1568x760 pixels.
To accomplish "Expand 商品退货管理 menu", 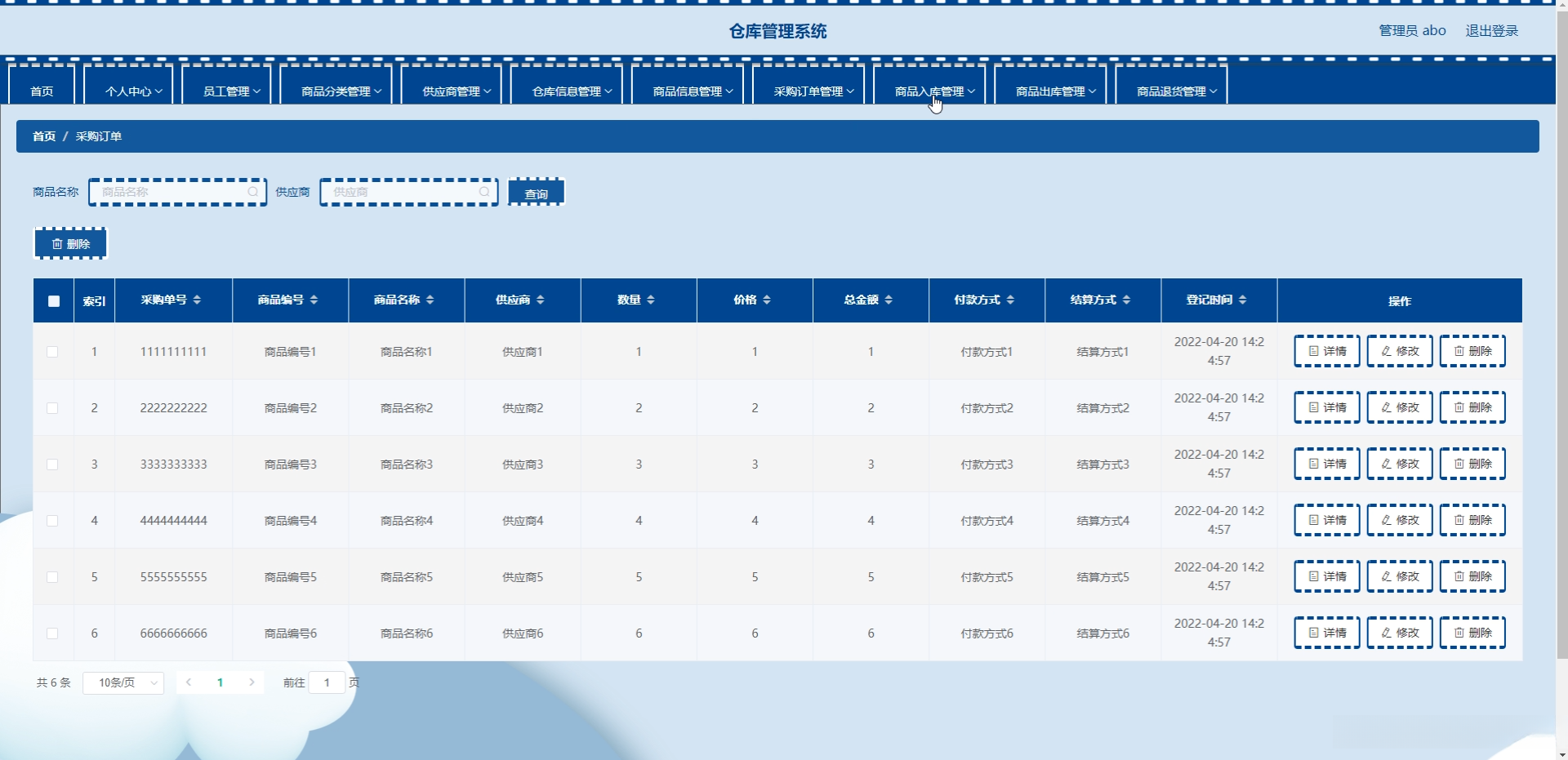I will [1171, 86].
